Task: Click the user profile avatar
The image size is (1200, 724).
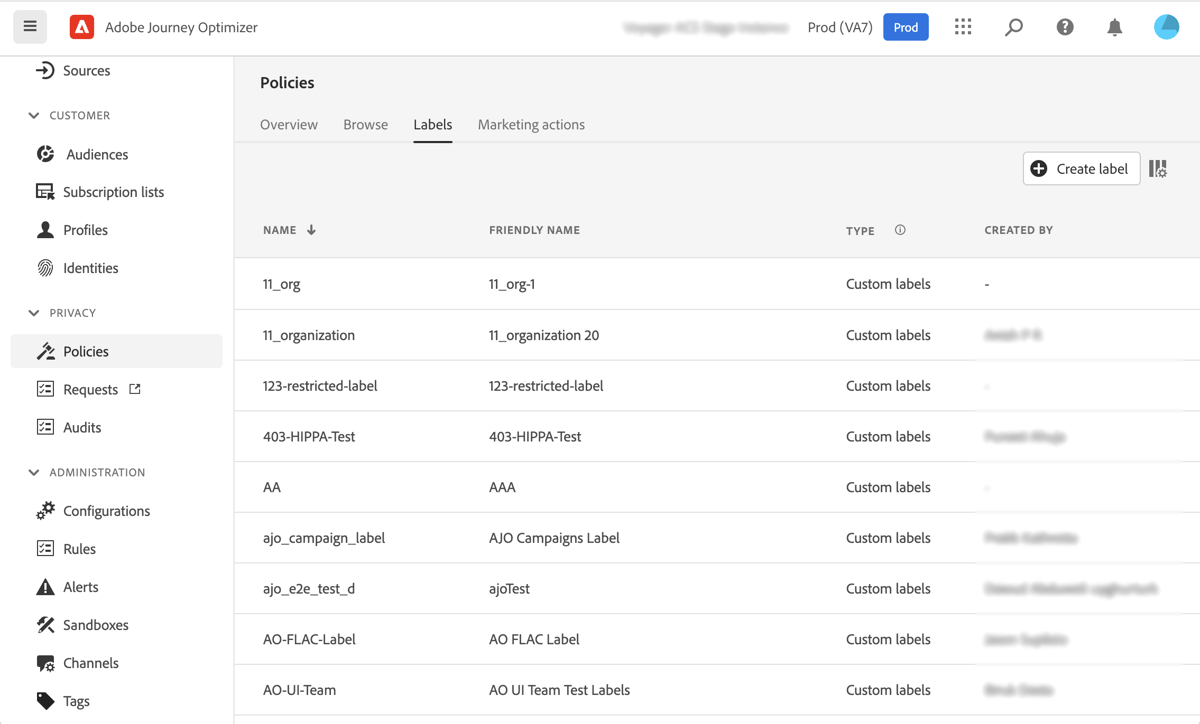Action: [x=1166, y=27]
